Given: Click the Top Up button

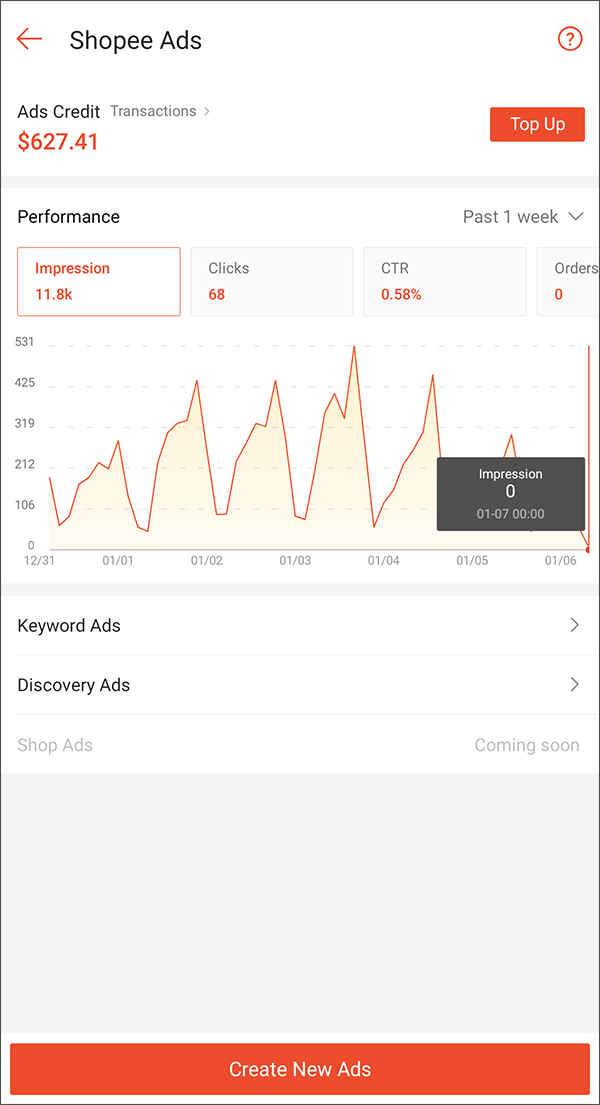Looking at the screenshot, I should tap(537, 125).
